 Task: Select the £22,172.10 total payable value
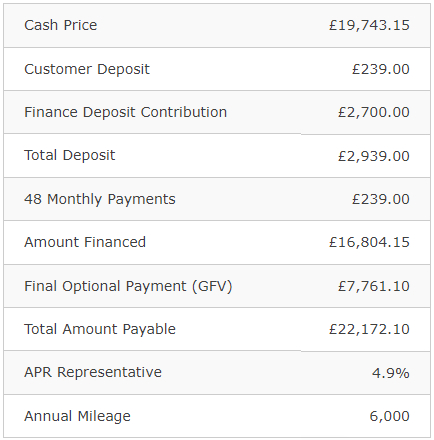pyautogui.click(x=369, y=329)
